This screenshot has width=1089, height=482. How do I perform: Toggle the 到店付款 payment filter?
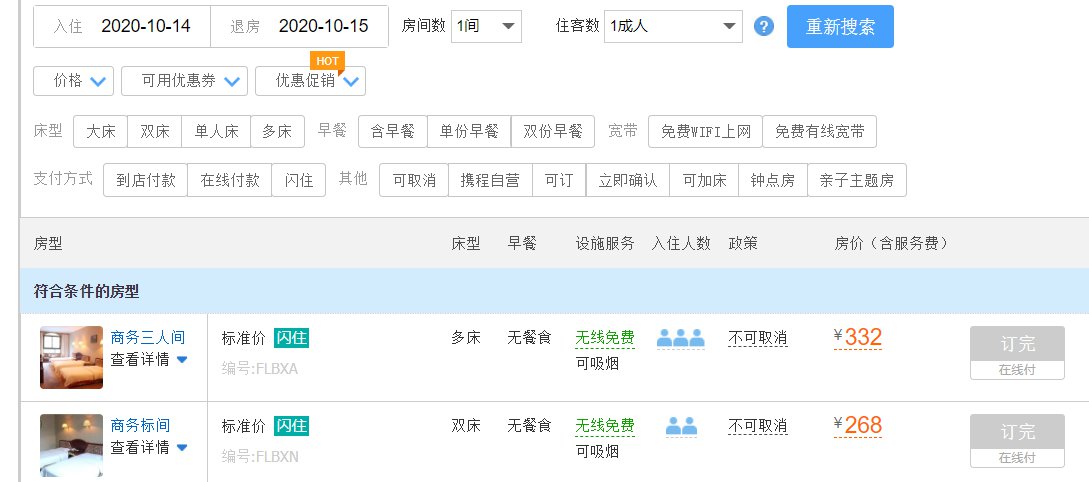tap(145, 180)
